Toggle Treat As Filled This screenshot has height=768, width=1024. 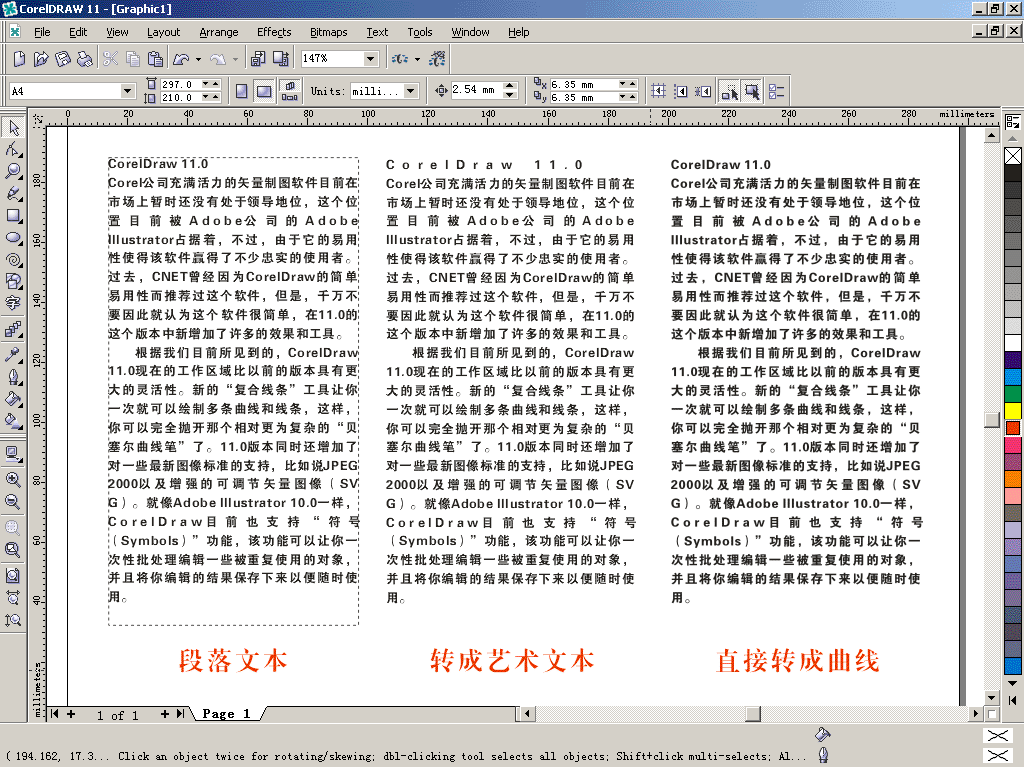click(x=752, y=91)
